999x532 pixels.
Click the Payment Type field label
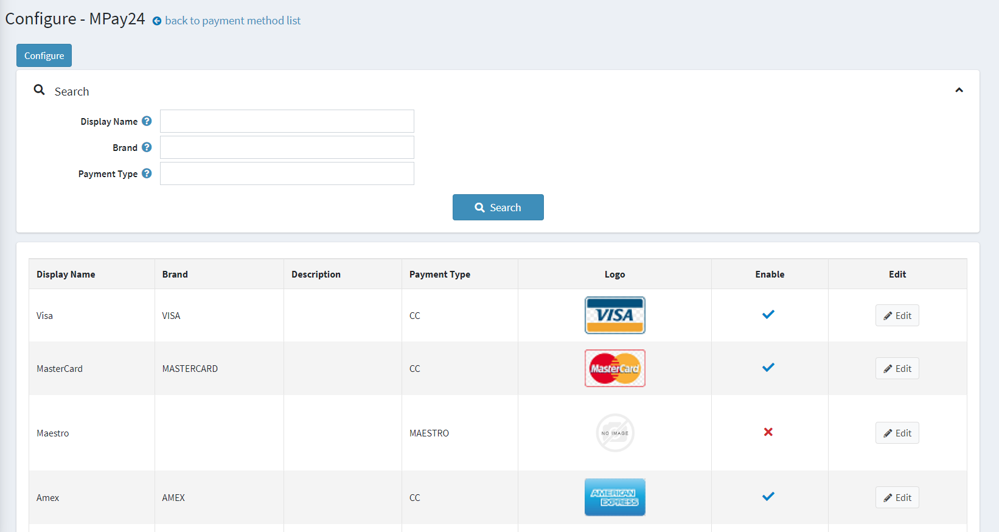[x=108, y=173]
